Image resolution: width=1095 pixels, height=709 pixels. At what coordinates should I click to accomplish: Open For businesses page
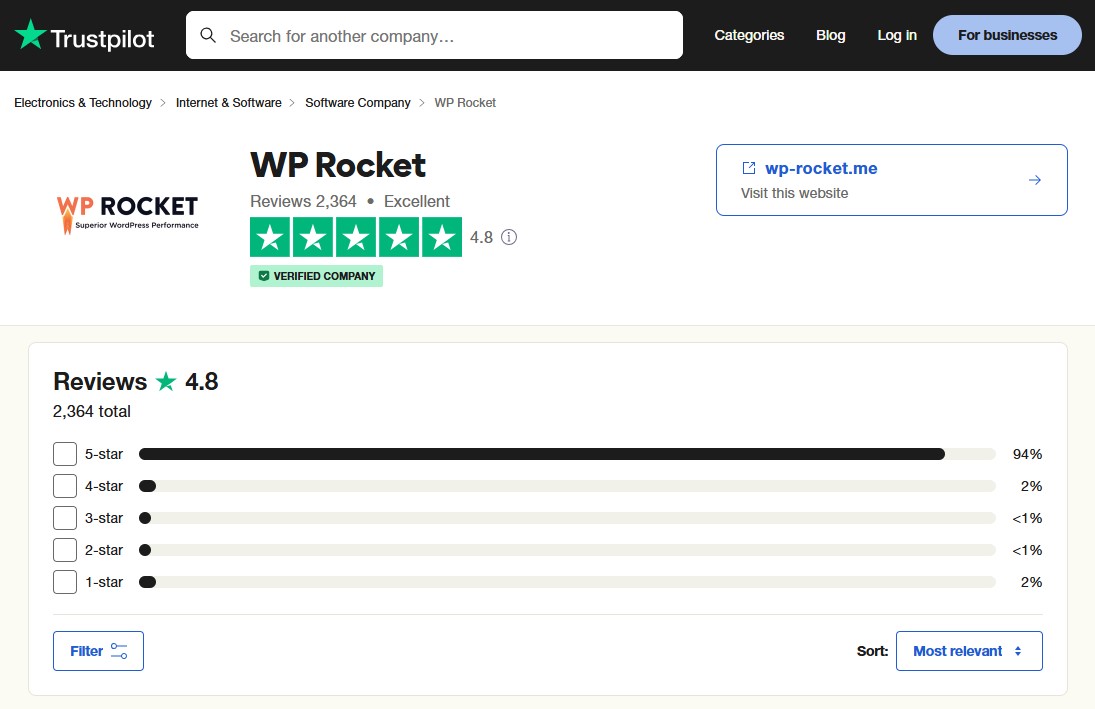pos(1007,35)
